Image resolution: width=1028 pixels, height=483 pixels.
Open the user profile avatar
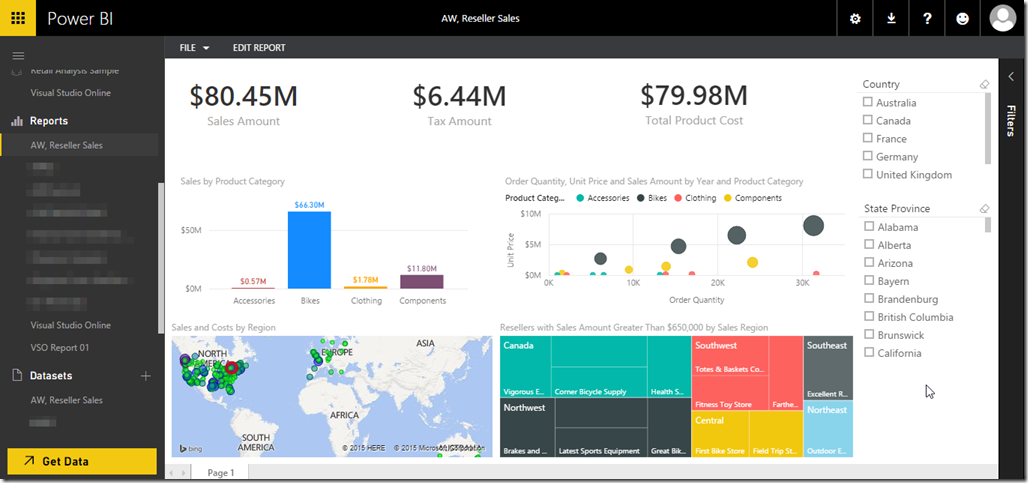tap(1002, 18)
